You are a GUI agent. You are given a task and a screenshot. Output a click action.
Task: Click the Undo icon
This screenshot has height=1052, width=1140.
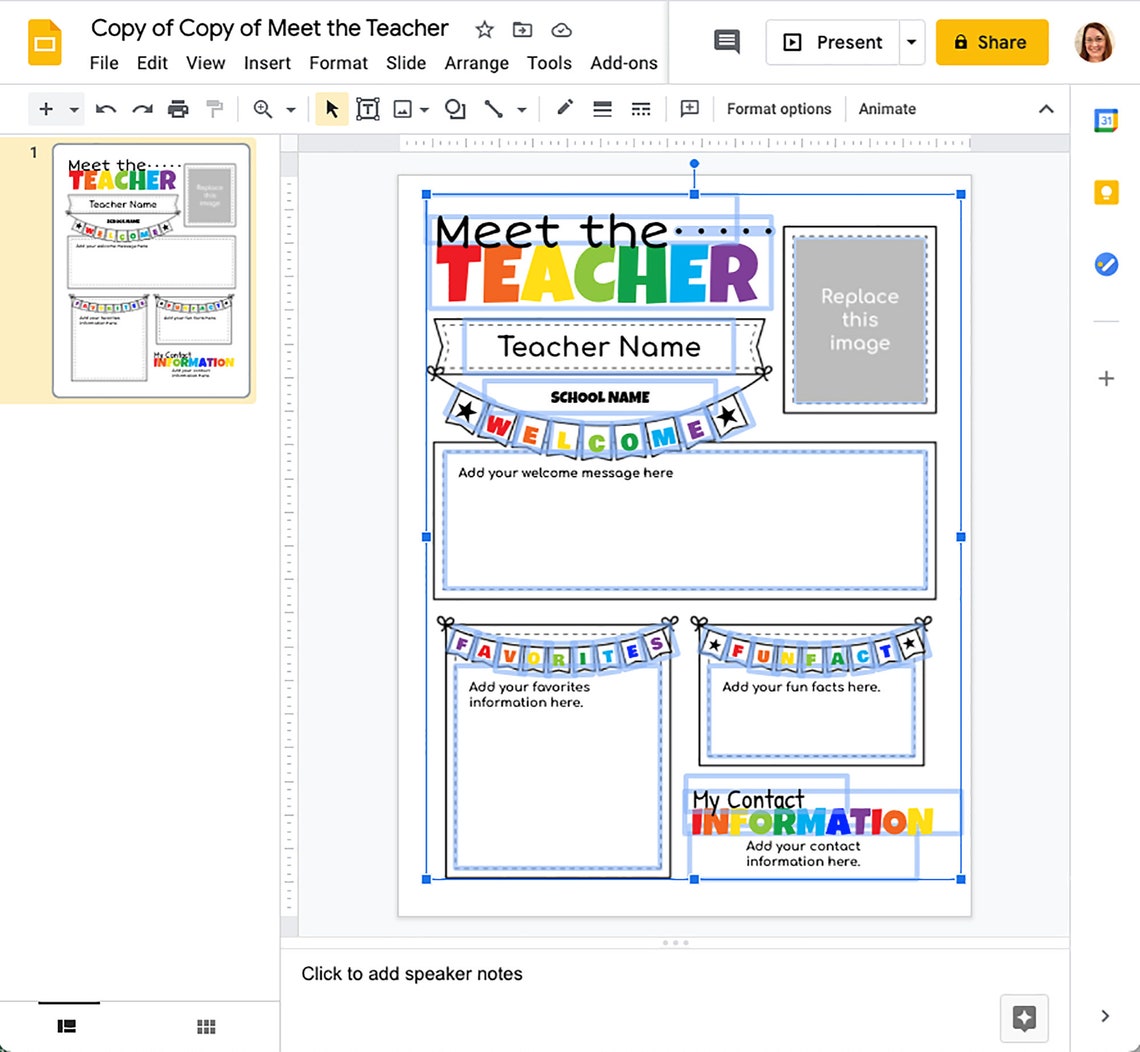click(x=105, y=109)
